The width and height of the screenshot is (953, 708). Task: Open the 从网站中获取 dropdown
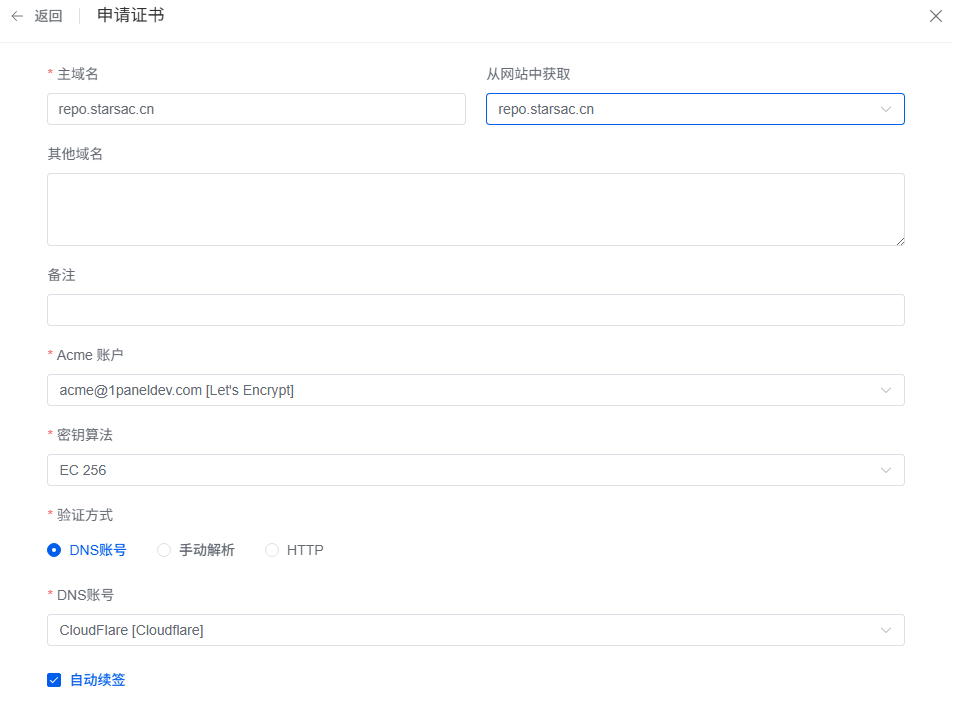(680, 109)
